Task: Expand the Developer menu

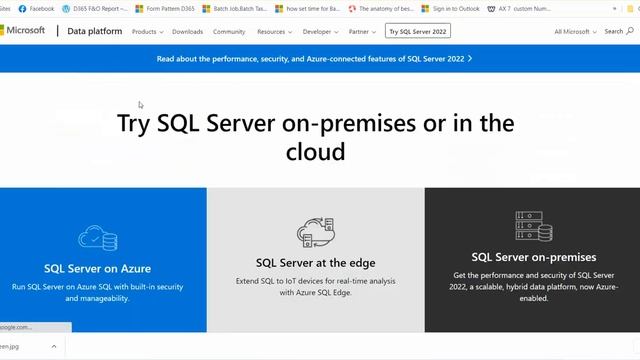Action: click(x=320, y=31)
